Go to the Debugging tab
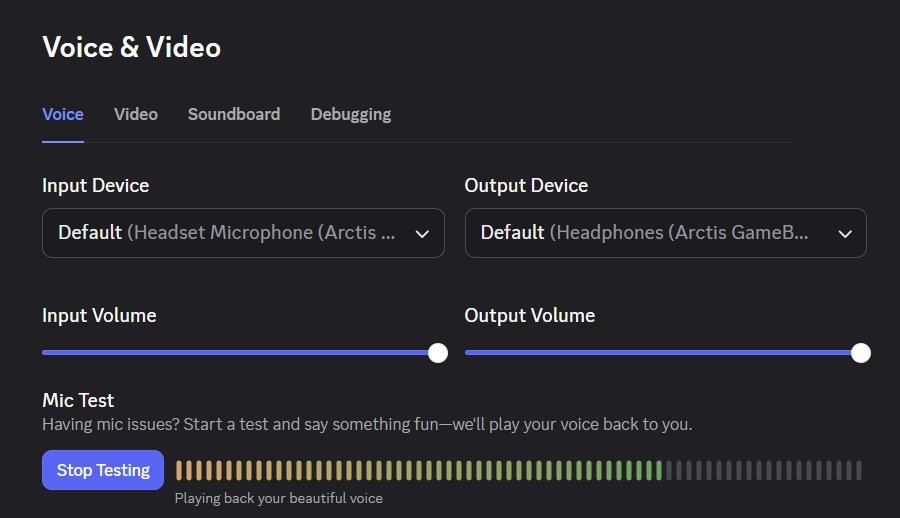Viewport: 900px width, 518px height. [351, 114]
